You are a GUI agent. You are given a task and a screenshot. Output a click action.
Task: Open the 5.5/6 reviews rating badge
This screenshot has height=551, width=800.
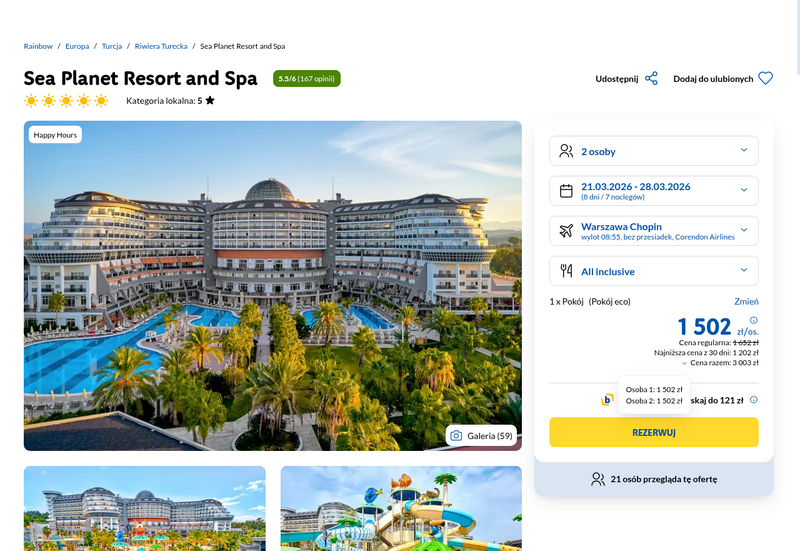(307, 79)
